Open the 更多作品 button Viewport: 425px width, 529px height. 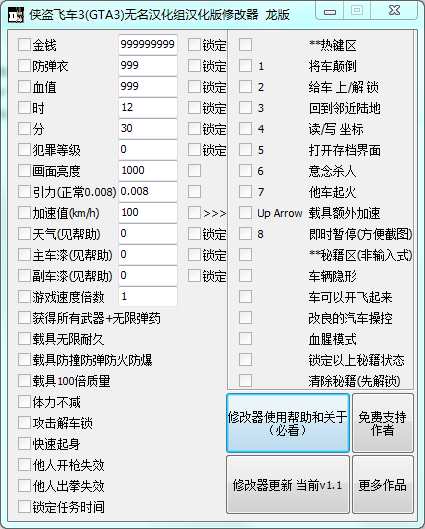pos(382,485)
